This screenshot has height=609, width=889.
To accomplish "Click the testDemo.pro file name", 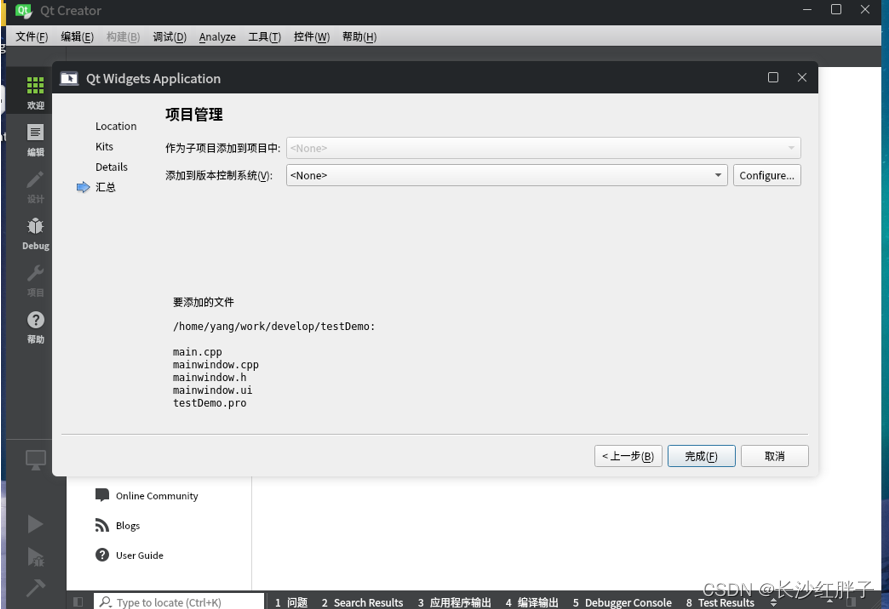I will (x=209, y=403).
